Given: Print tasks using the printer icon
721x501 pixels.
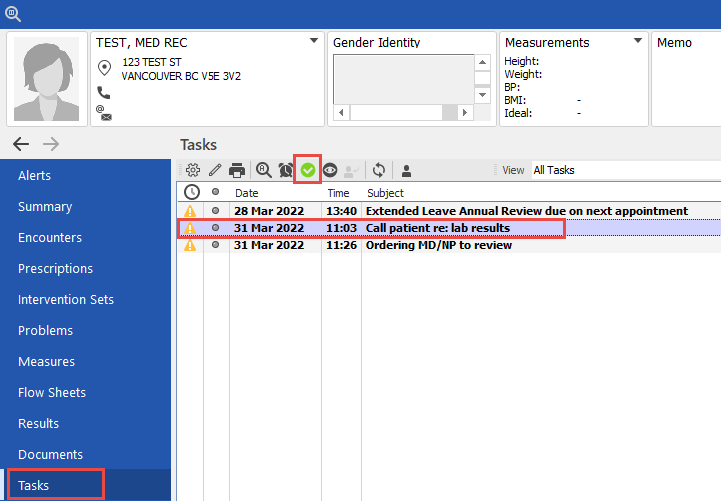Looking at the screenshot, I should pyautogui.click(x=237, y=170).
